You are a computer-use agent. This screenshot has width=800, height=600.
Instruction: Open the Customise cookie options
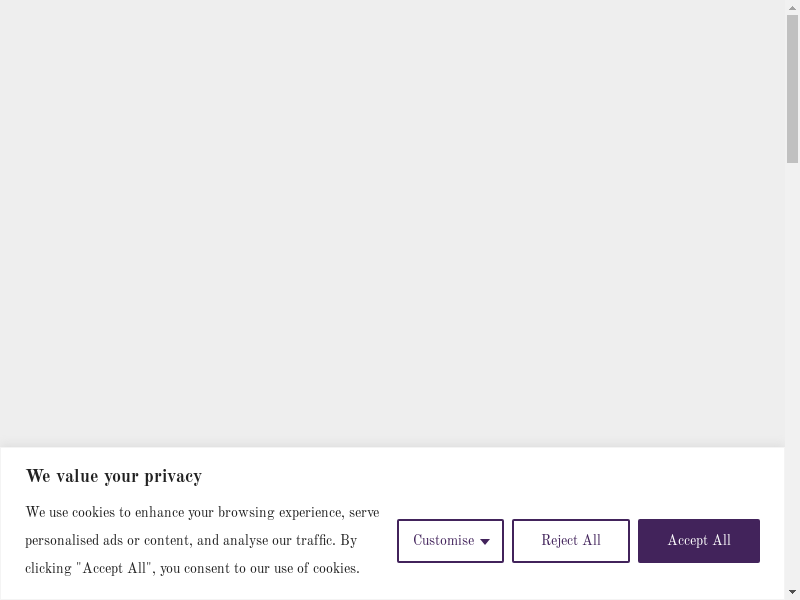[x=444, y=541]
